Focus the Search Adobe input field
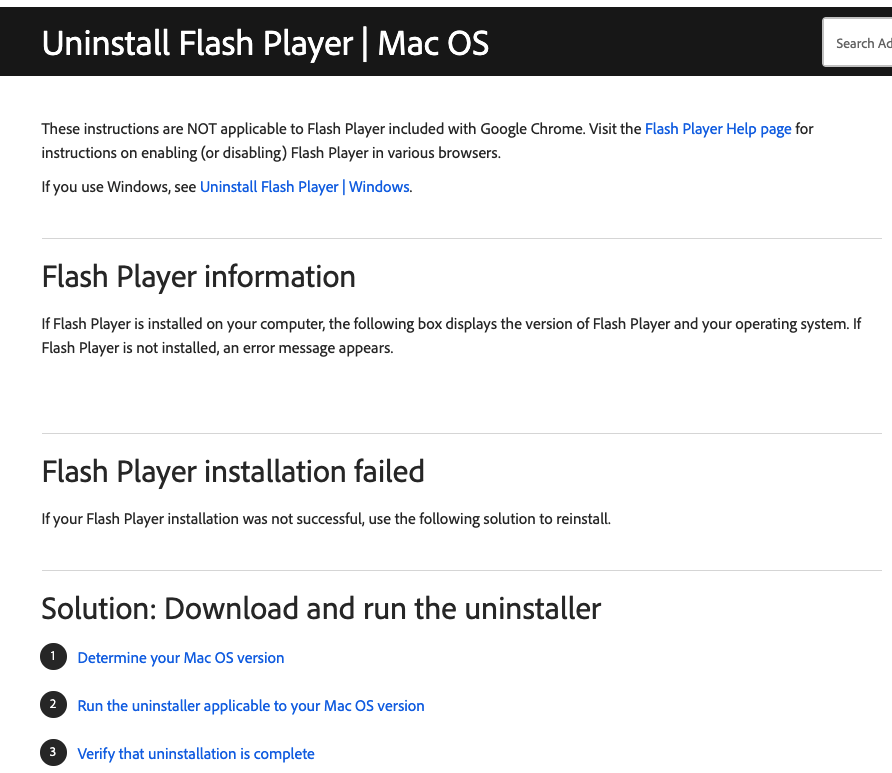The height and width of the screenshot is (773, 892). [x=860, y=43]
